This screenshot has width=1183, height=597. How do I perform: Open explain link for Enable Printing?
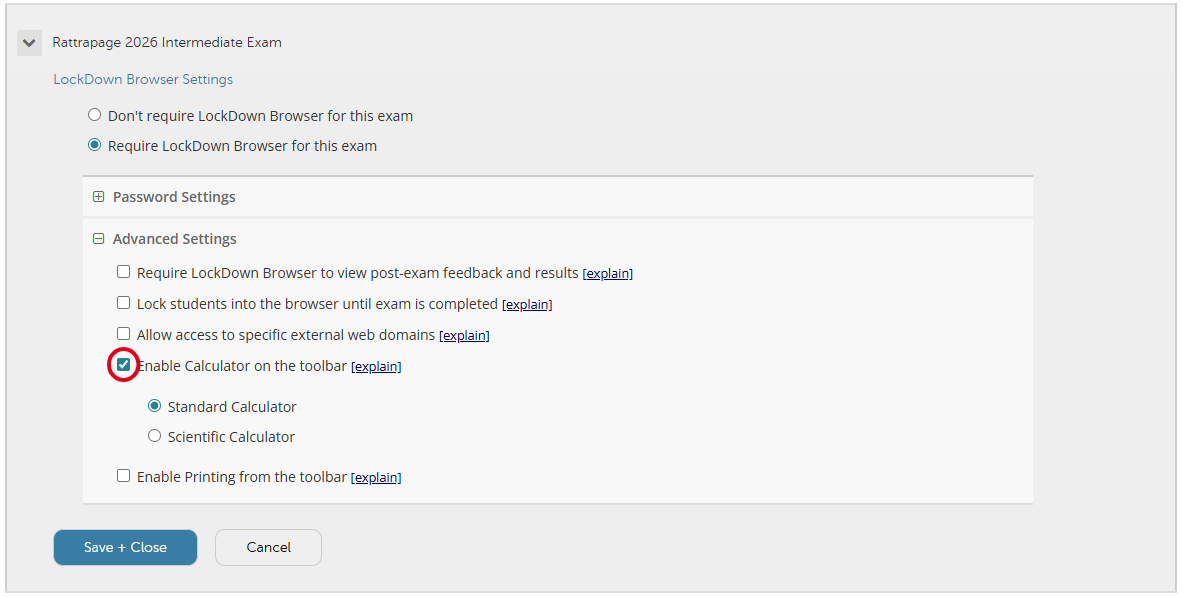pyautogui.click(x=376, y=478)
